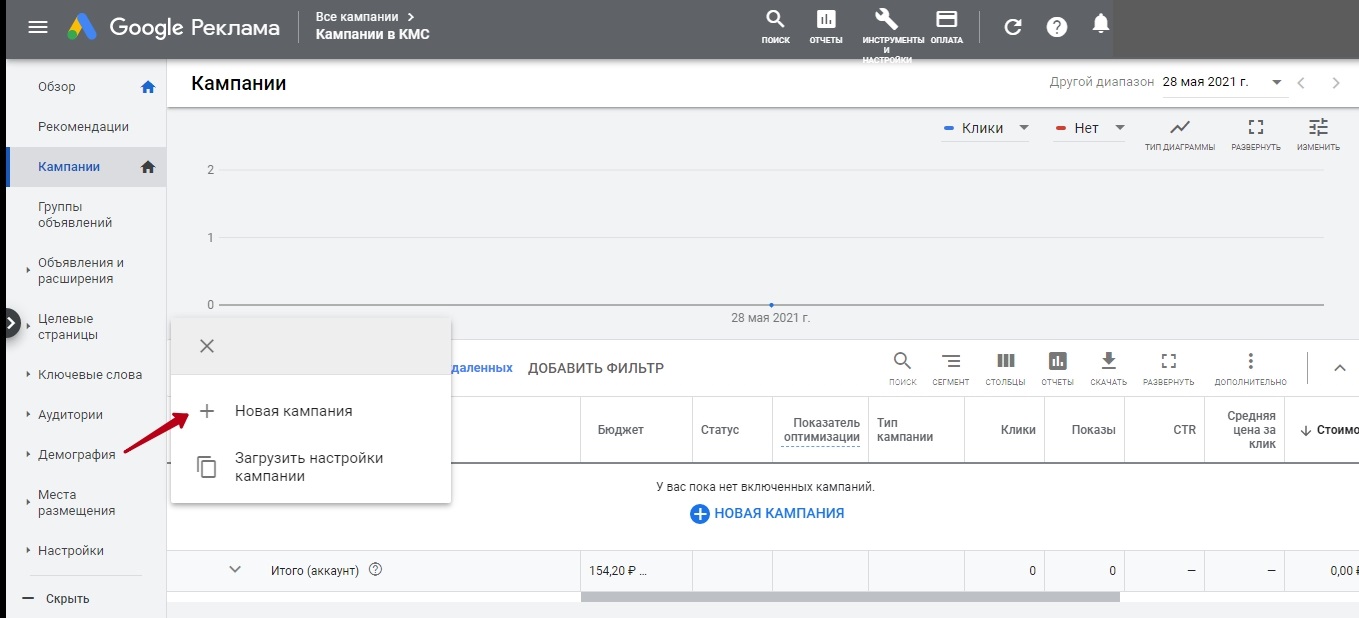Go to Все кампании breadcrumb
Image resolution: width=1359 pixels, height=618 pixels.
click(x=357, y=17)
